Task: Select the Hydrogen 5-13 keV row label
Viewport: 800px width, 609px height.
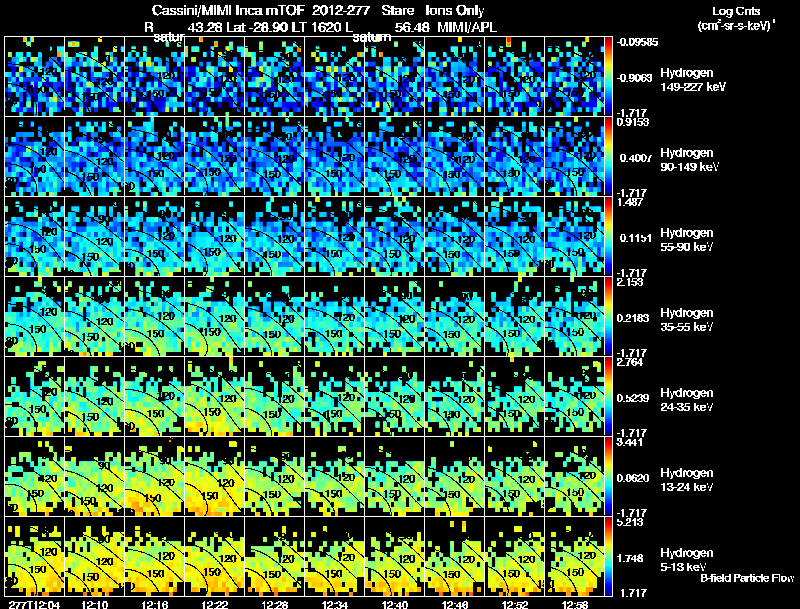Action: tap(686, 560)
